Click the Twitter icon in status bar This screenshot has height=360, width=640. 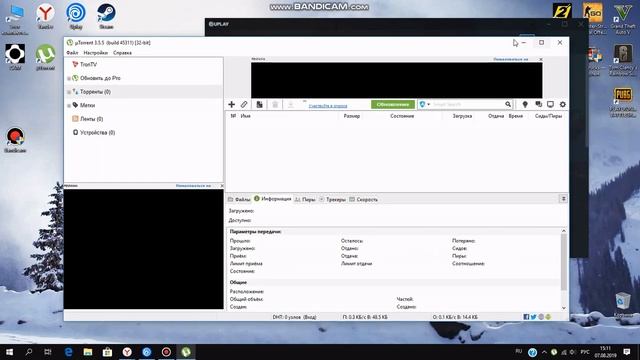[x=533, y=317]
